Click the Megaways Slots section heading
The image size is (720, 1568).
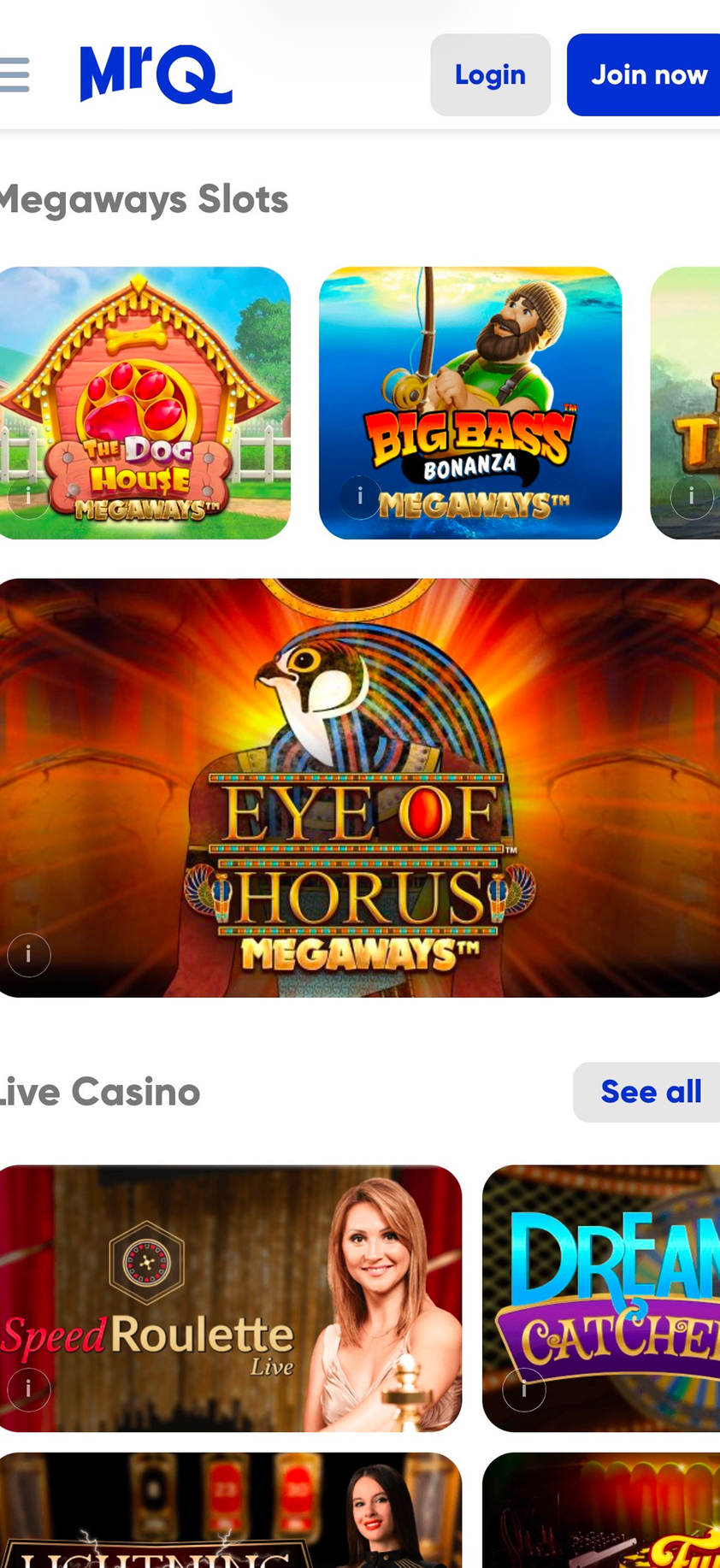point(144,199)
